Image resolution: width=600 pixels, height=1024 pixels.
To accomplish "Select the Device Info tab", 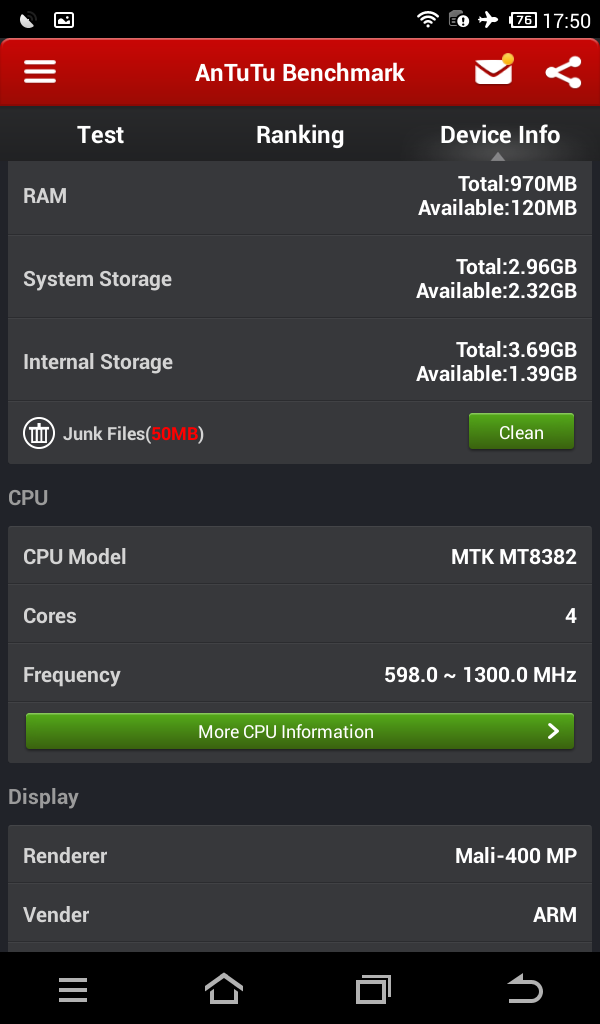I will 500,135.
